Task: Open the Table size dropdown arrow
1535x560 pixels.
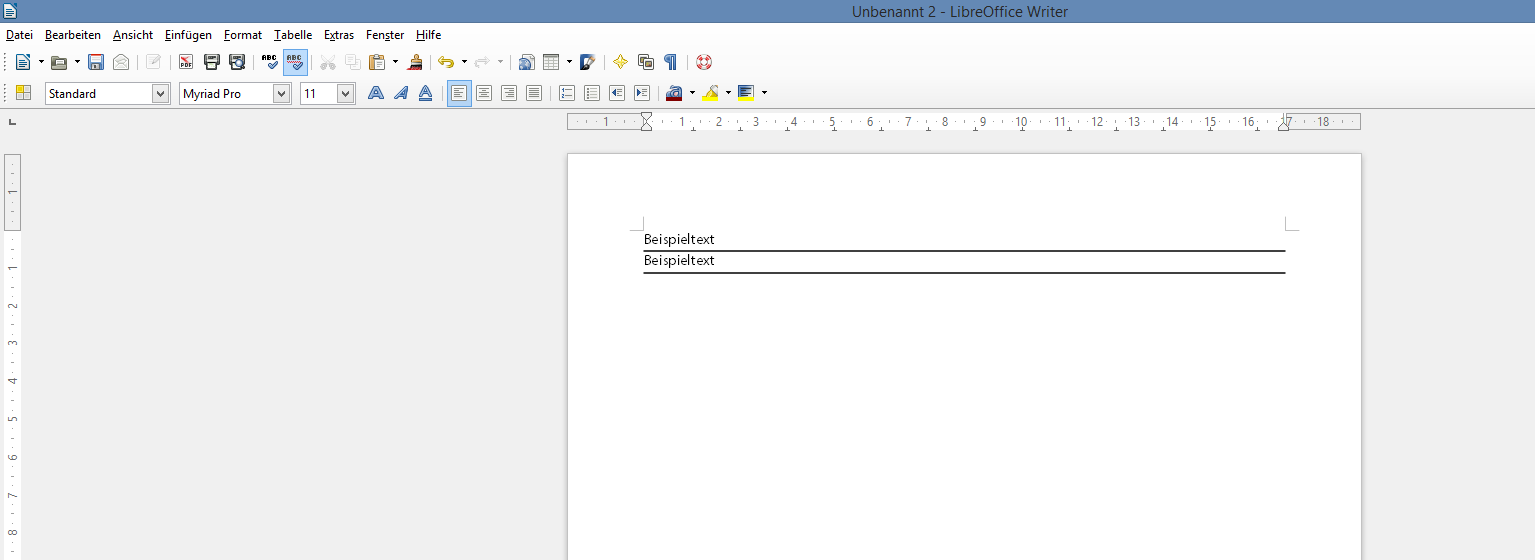Action: pos(569,62)
